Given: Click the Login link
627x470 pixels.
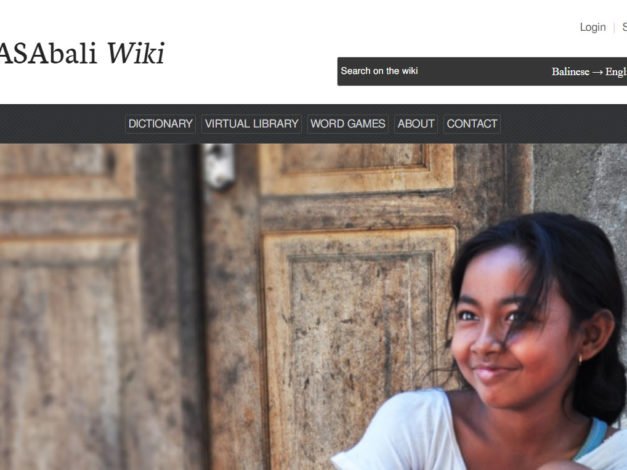Looking at the screenshot, I should 593,27.
